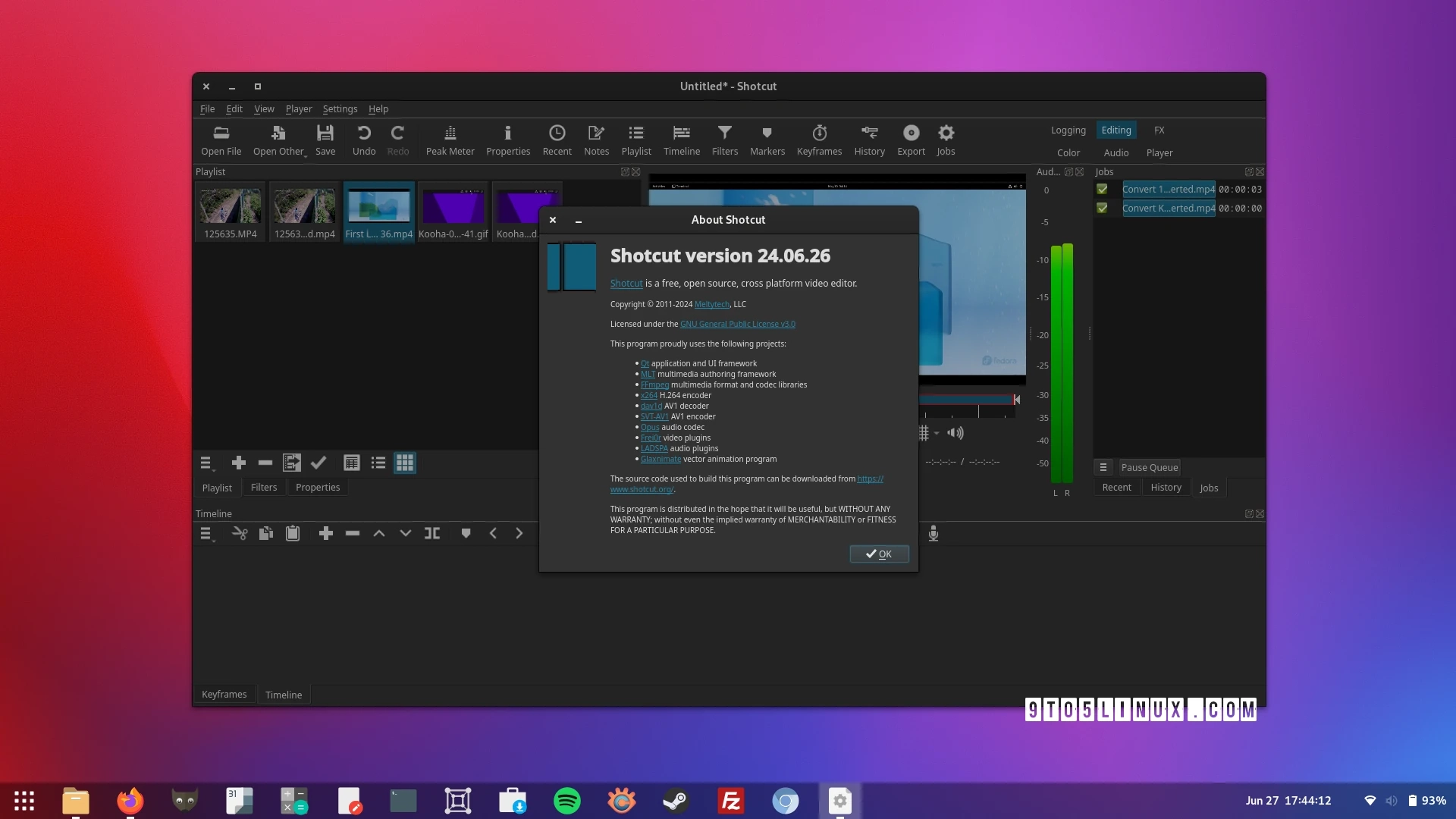Select the Player tab in right panel
Image resolution: width=1456 pixels, height=819 pixels.
point(1159,152)
